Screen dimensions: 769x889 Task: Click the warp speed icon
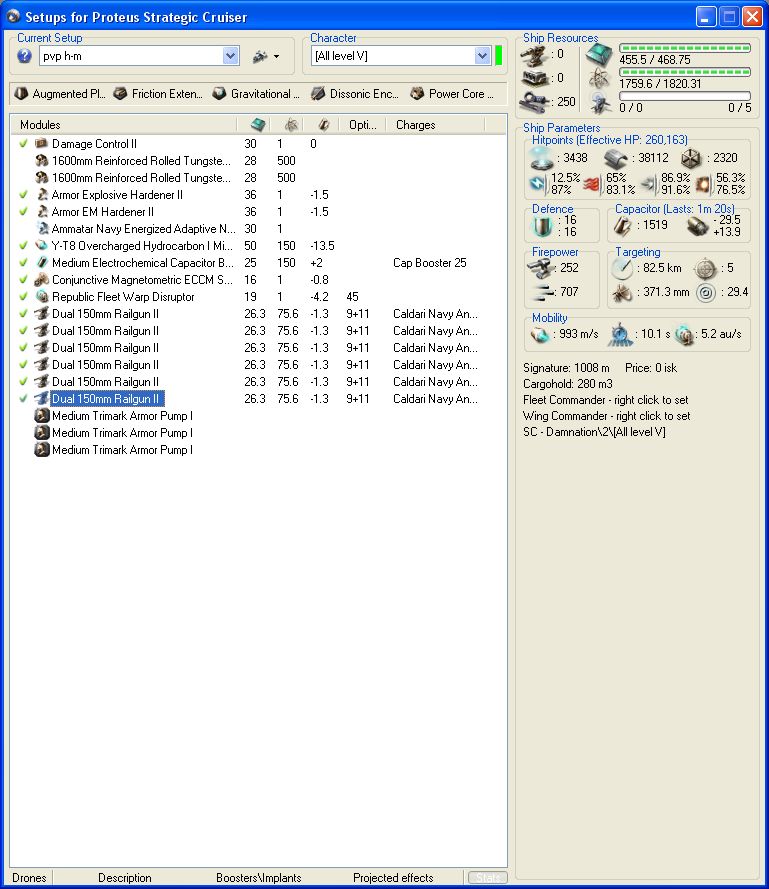click(x=685, y=335)
